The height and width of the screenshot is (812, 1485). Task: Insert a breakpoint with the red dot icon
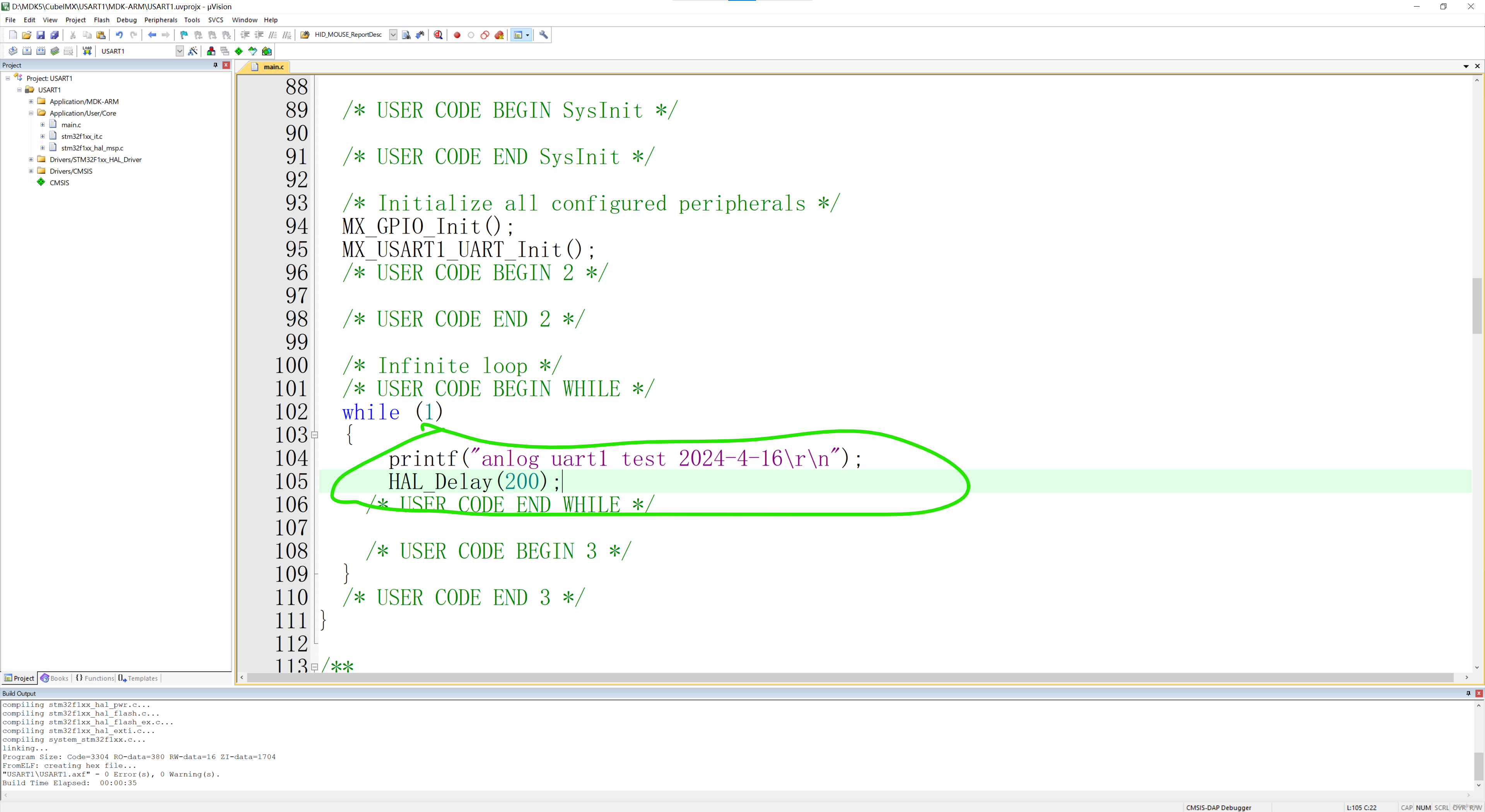457,35
